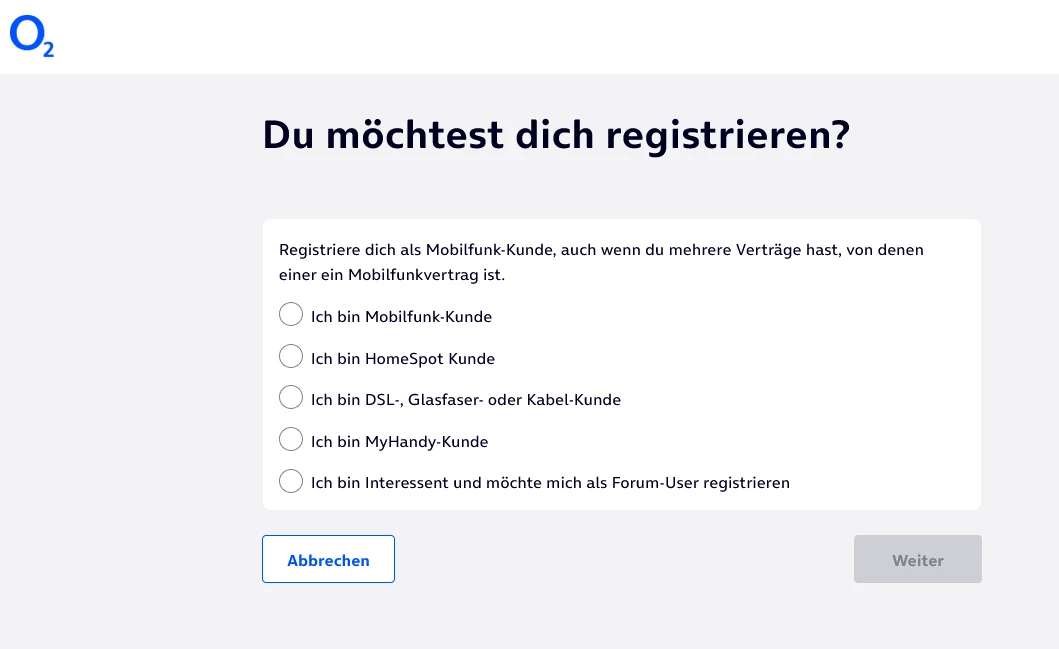Enable the Forum-User registration radio button
The image size is (1059, 649).
tap(291, 482)
